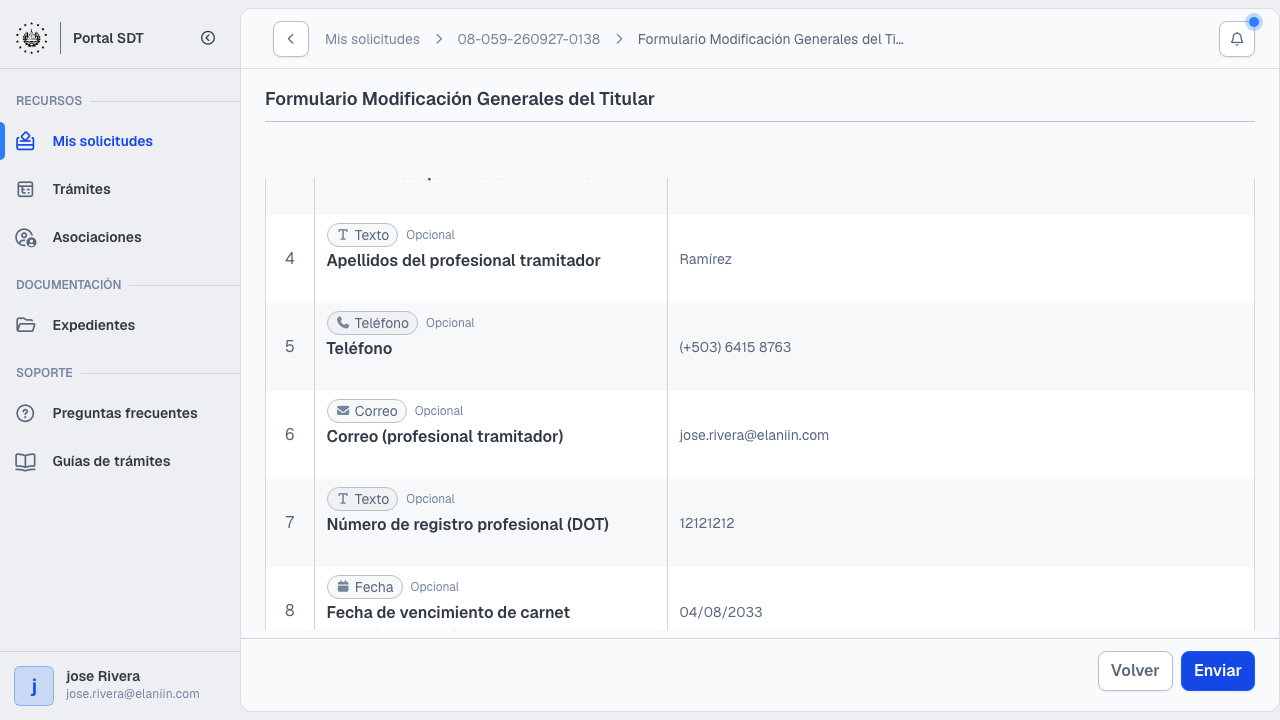Viewport: 1280px width, 720px height.
Task: Click the Correo (profesional tramitador) label
Action: click(x=445, y=436)
